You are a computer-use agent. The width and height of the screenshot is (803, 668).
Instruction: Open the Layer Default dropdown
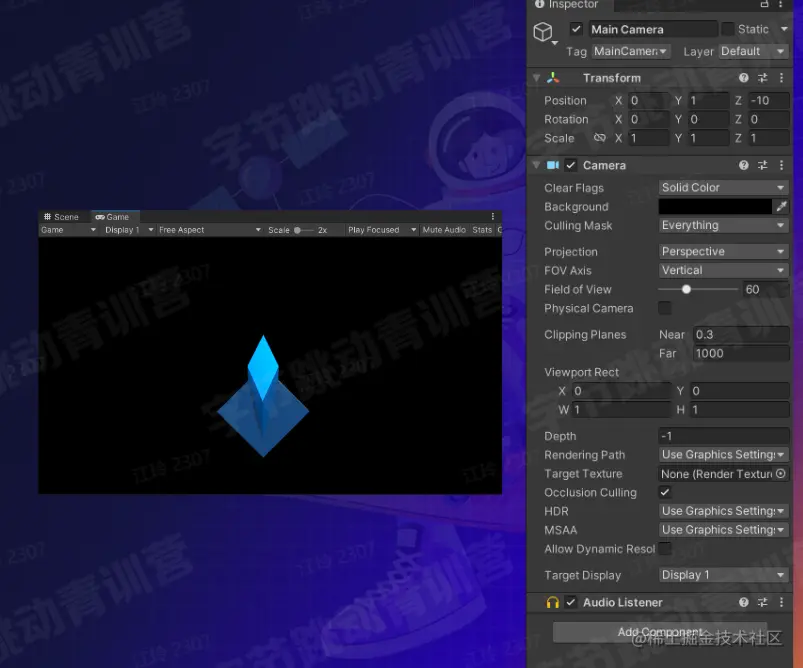(x=753, y=51)
